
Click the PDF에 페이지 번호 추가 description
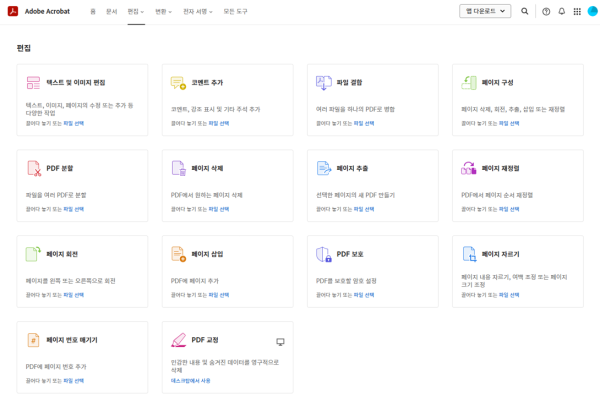coord(56,367)
